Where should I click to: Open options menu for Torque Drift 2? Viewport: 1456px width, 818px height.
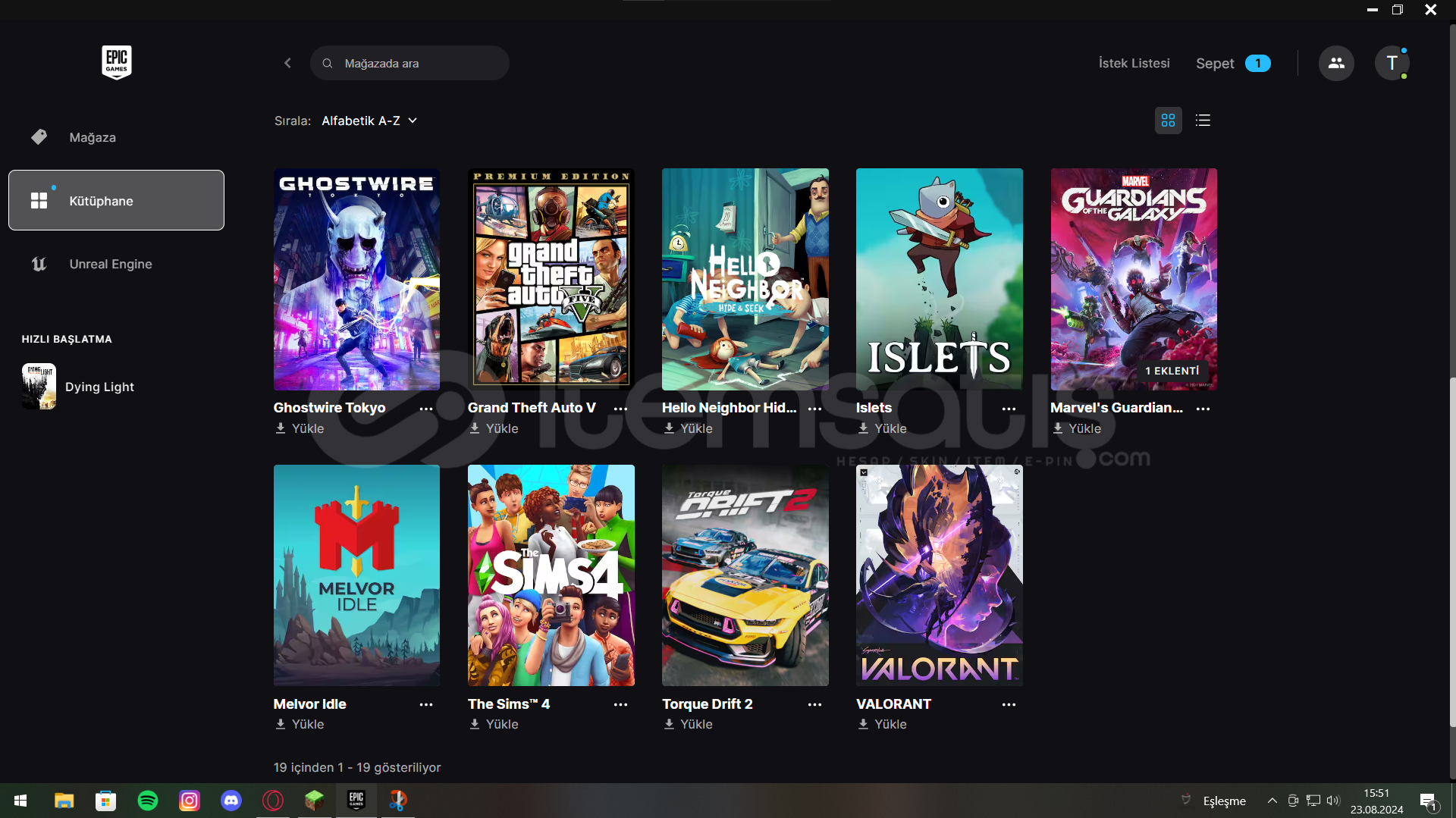pos(814,704)
